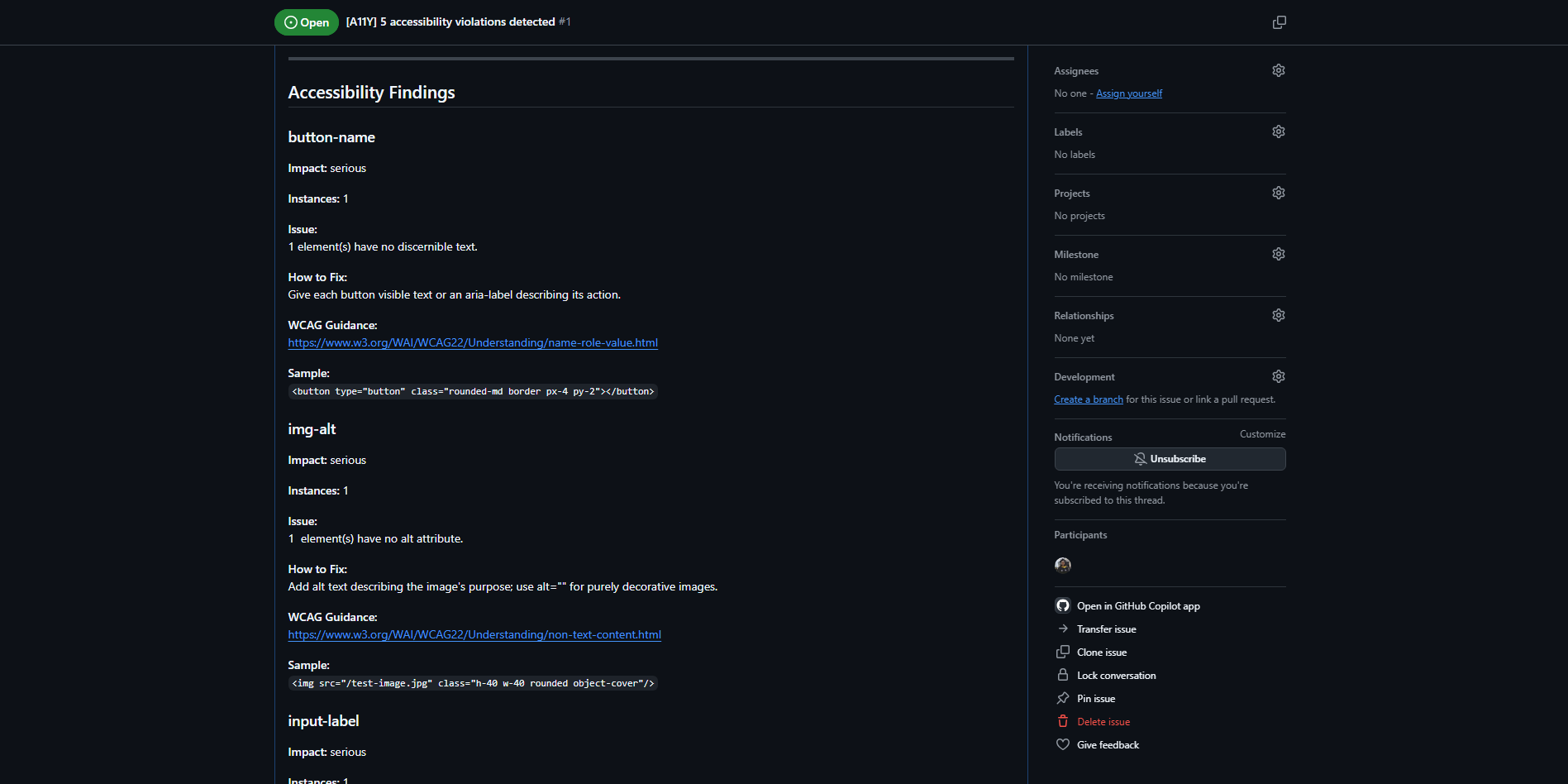
Task: Customize notification settings
Action: pyautogui.click(x=1262, y=434)
